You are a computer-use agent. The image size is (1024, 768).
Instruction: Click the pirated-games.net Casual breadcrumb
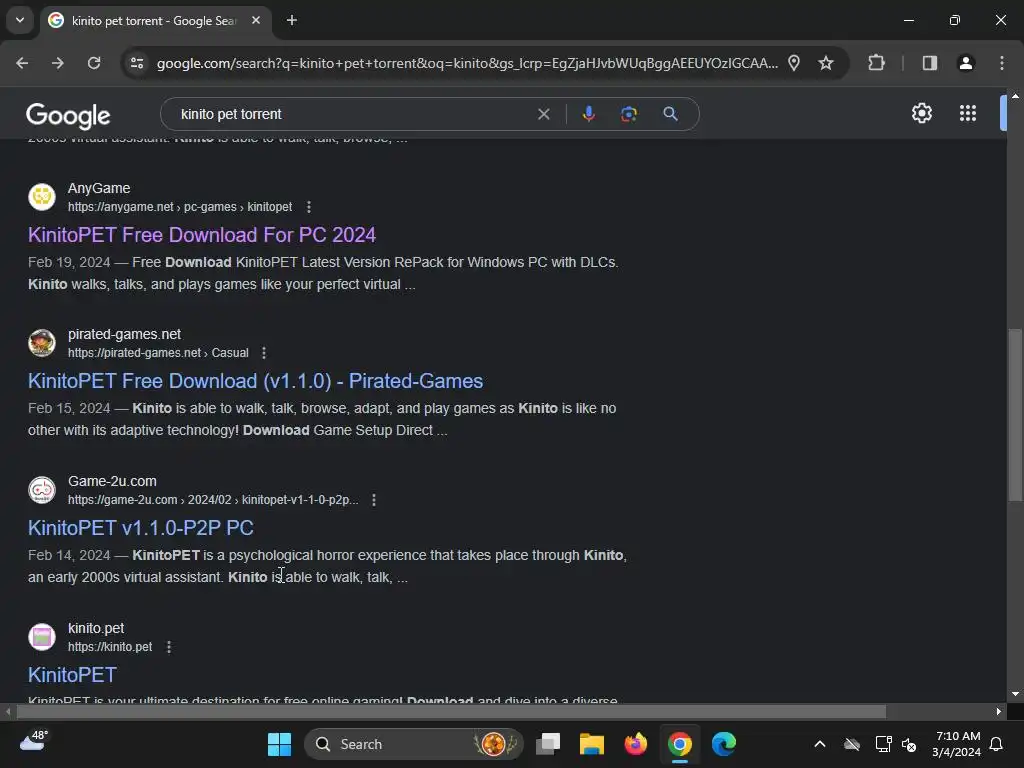[158, 353]
